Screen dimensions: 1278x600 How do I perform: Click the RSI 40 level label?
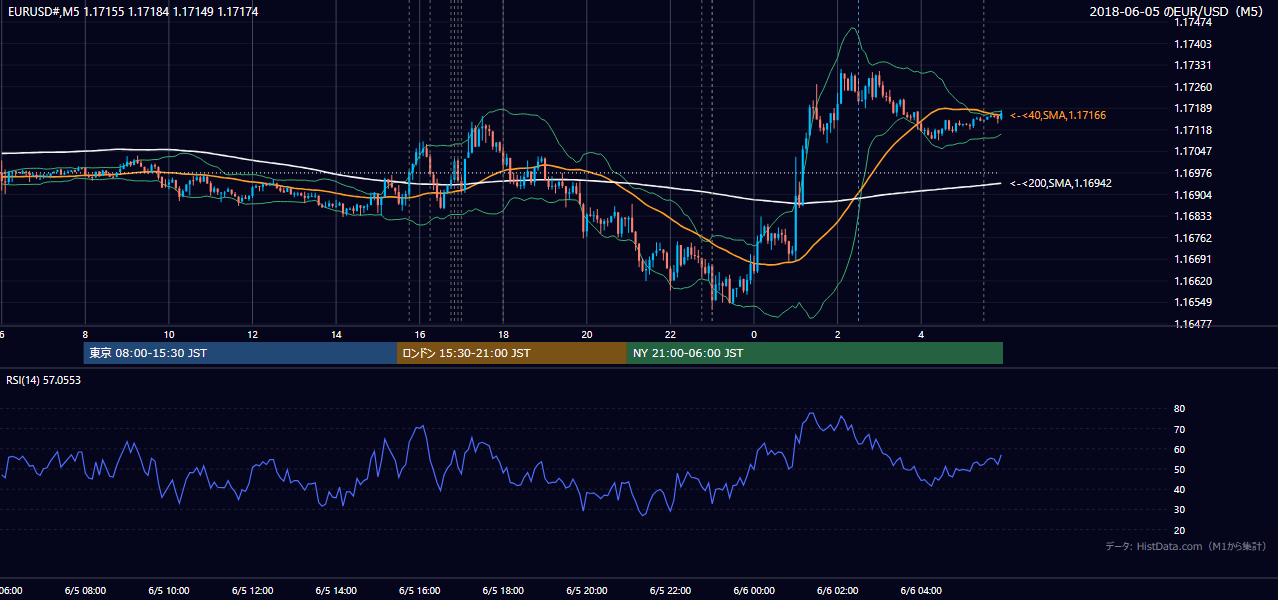1180,489
